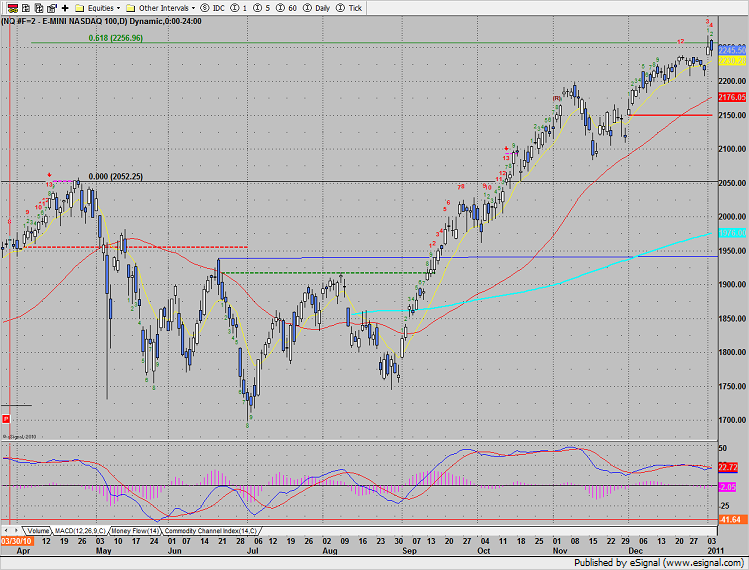
Task: Open the MACD(12,26,9,C) tab
Action: point(80,531)
